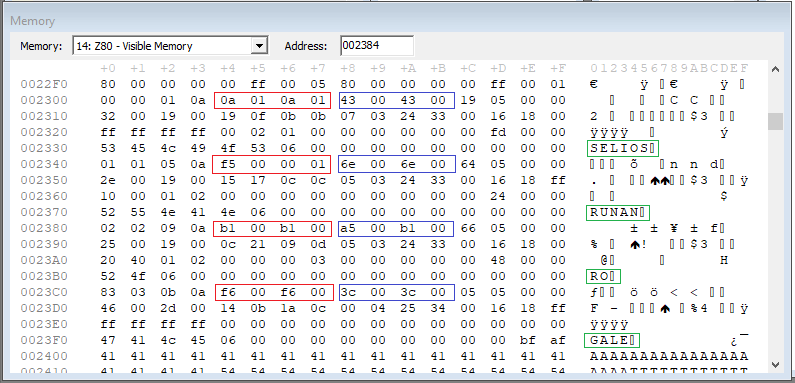This screenshot has width=795, height=383.
Task: Click byte 64 in row 002340
Action: (467, 164)
